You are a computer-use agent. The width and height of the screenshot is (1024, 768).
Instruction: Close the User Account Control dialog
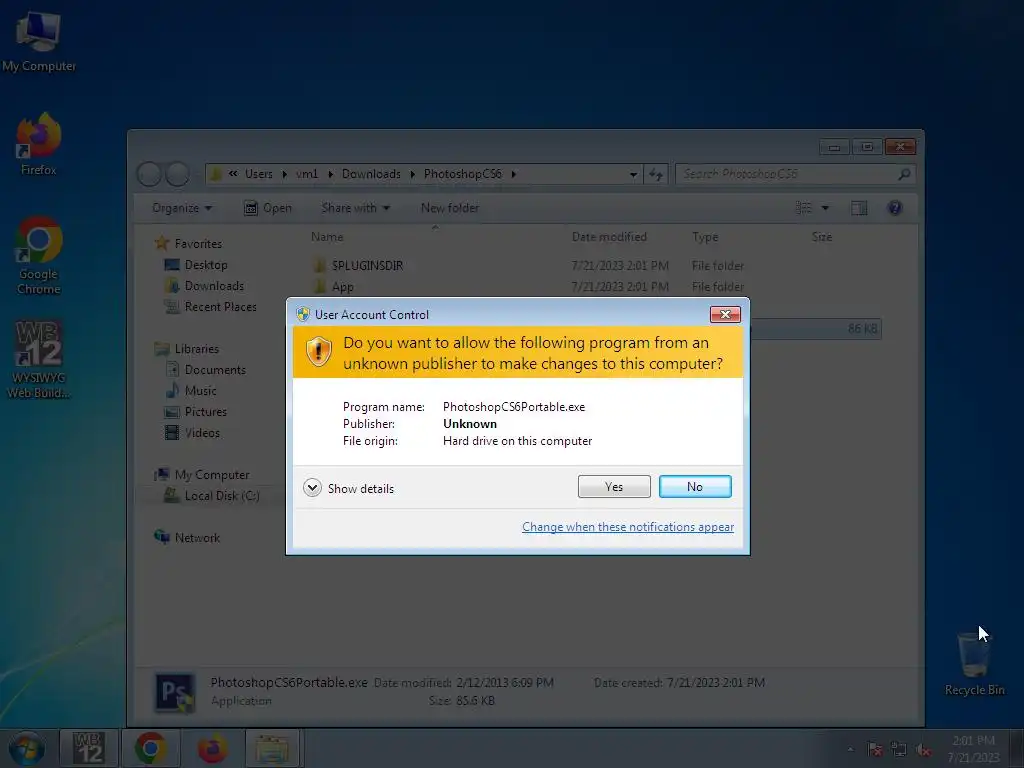[x=725, y=314]
